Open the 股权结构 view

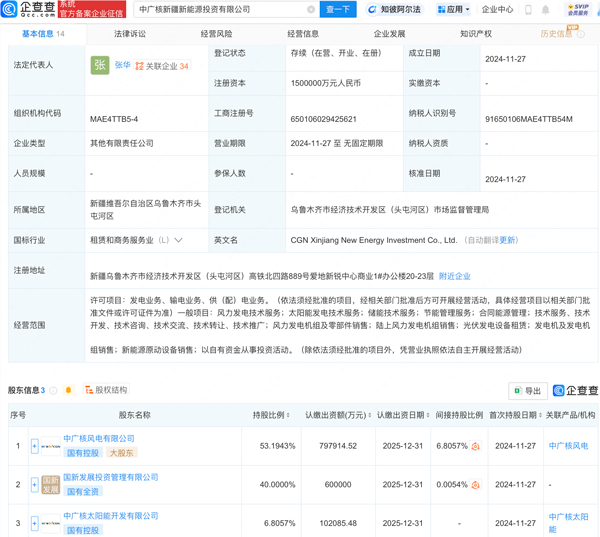pyautogui.click(x=106, y=390)
